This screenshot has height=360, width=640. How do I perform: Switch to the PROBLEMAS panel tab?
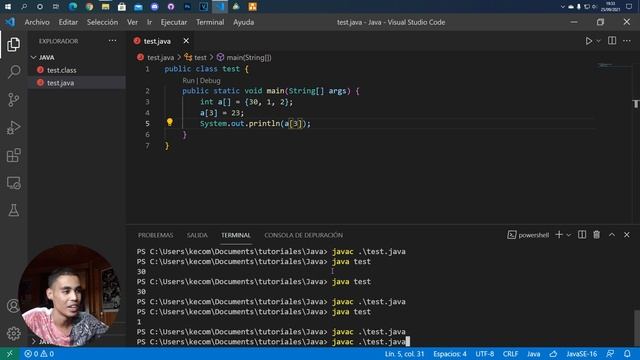[156, 235]
